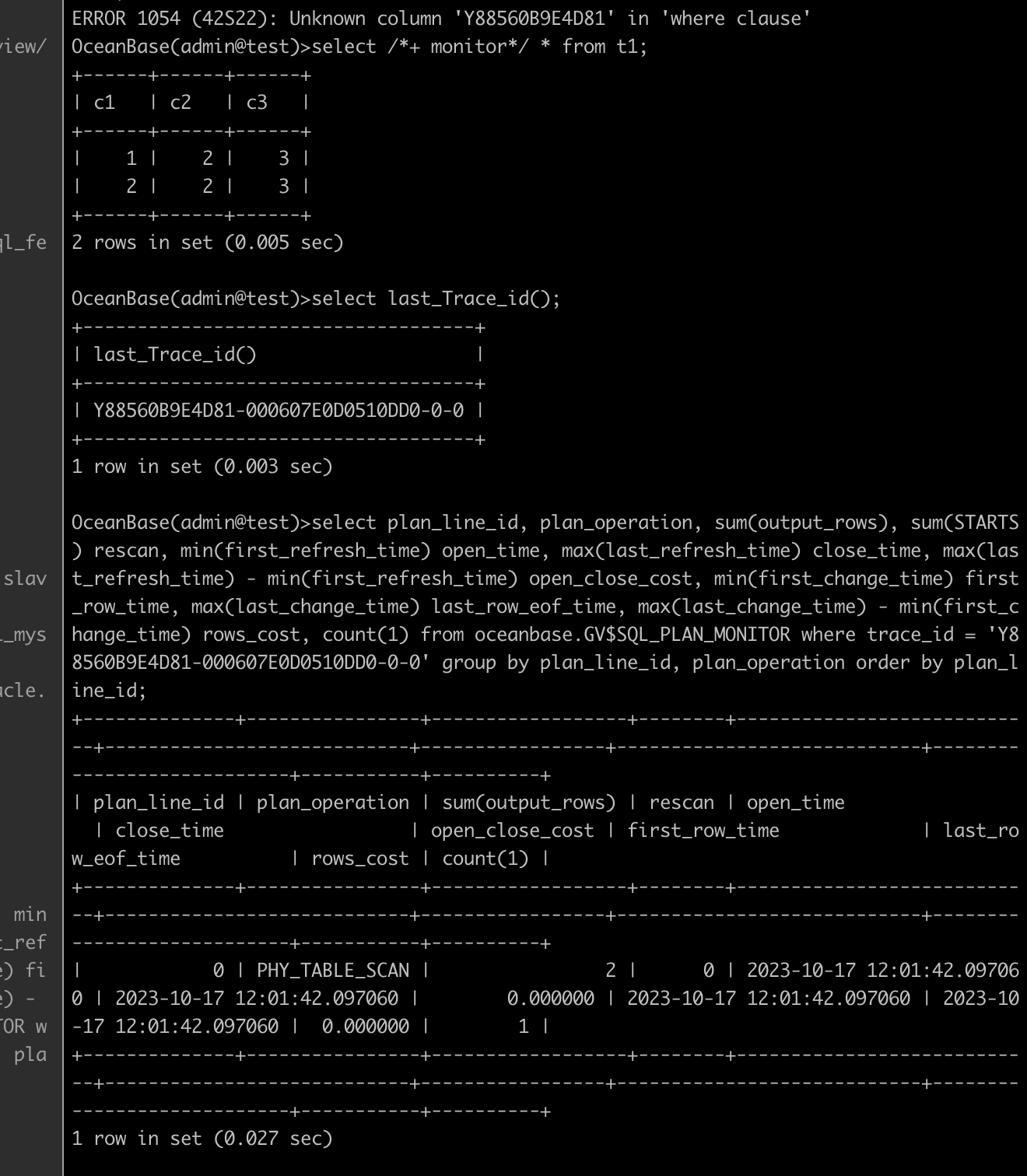Select the "select /*+ monitor*/ * from t1;" command
The height and width of the screenshot is (1176, 1027).
click(x=479, y=47)
